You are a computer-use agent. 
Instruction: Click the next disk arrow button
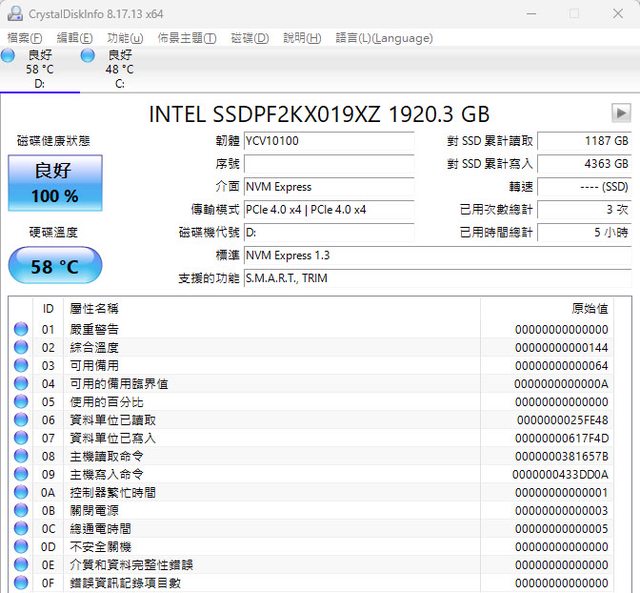point(621,113)
